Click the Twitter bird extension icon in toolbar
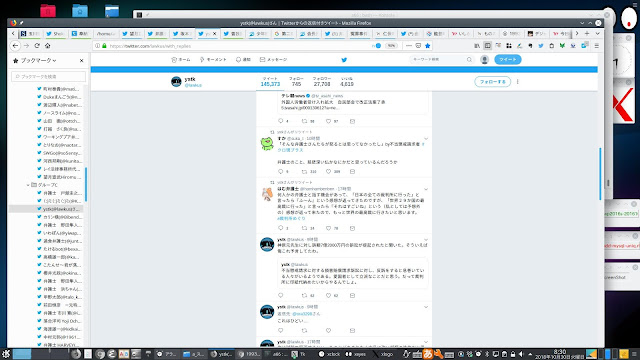This screenshot has width=640, height=360. (x=541, y=46)
